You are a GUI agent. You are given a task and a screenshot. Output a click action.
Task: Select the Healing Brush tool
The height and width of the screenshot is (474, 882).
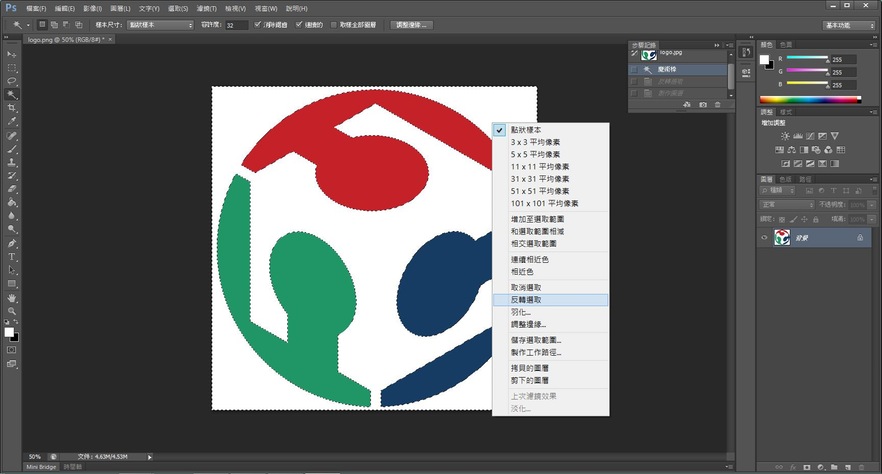click(11, 136)
